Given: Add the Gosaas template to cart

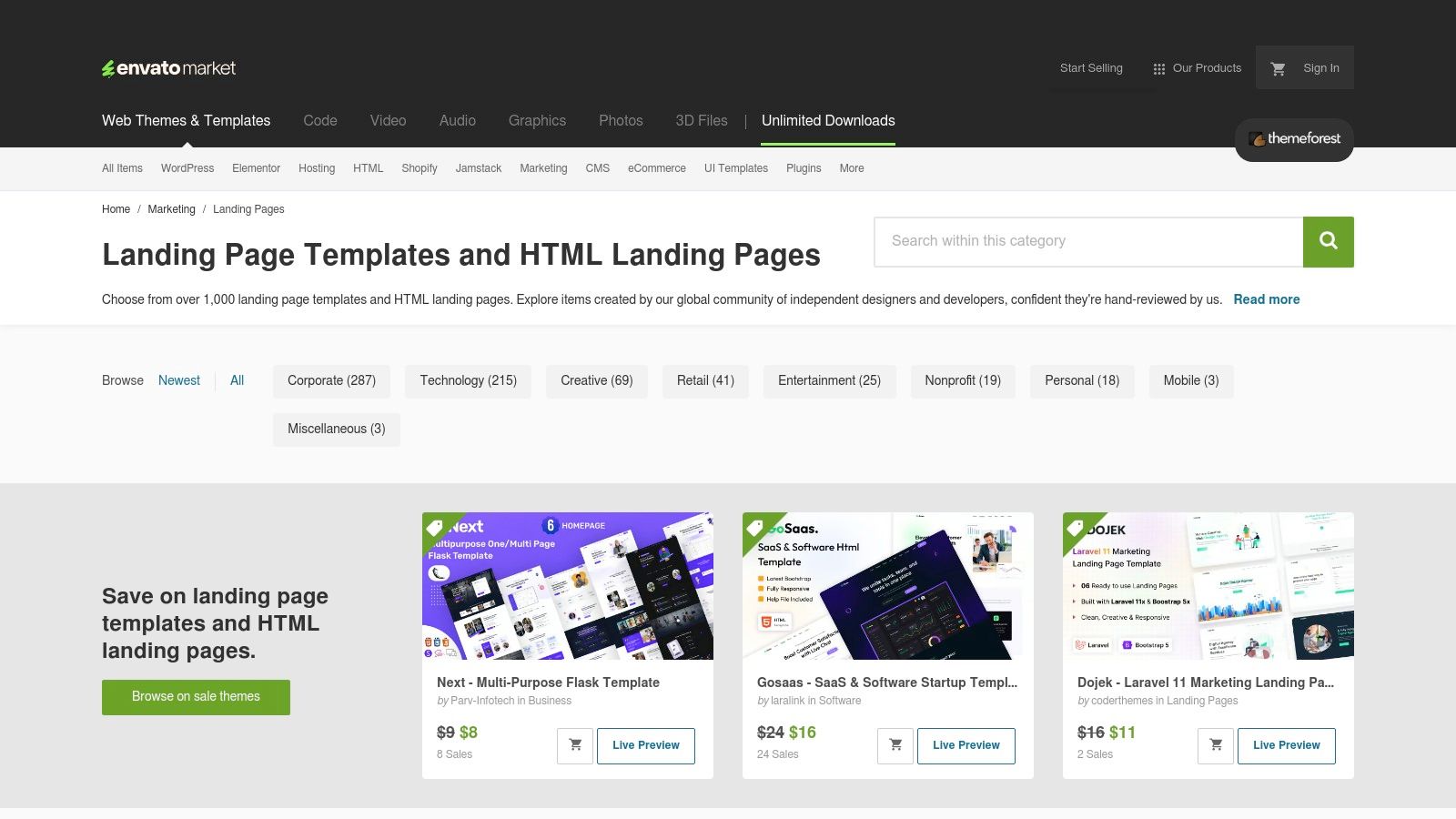Looking at the screenshot, I should point(895,744).
